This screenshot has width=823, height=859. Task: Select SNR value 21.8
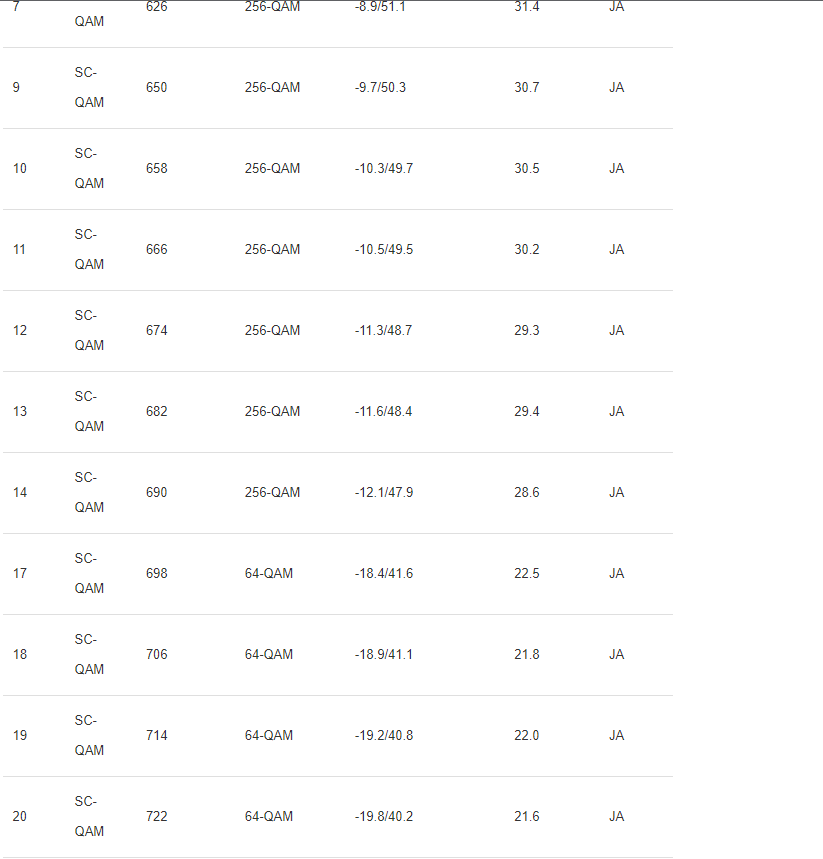tap(527, 655)
